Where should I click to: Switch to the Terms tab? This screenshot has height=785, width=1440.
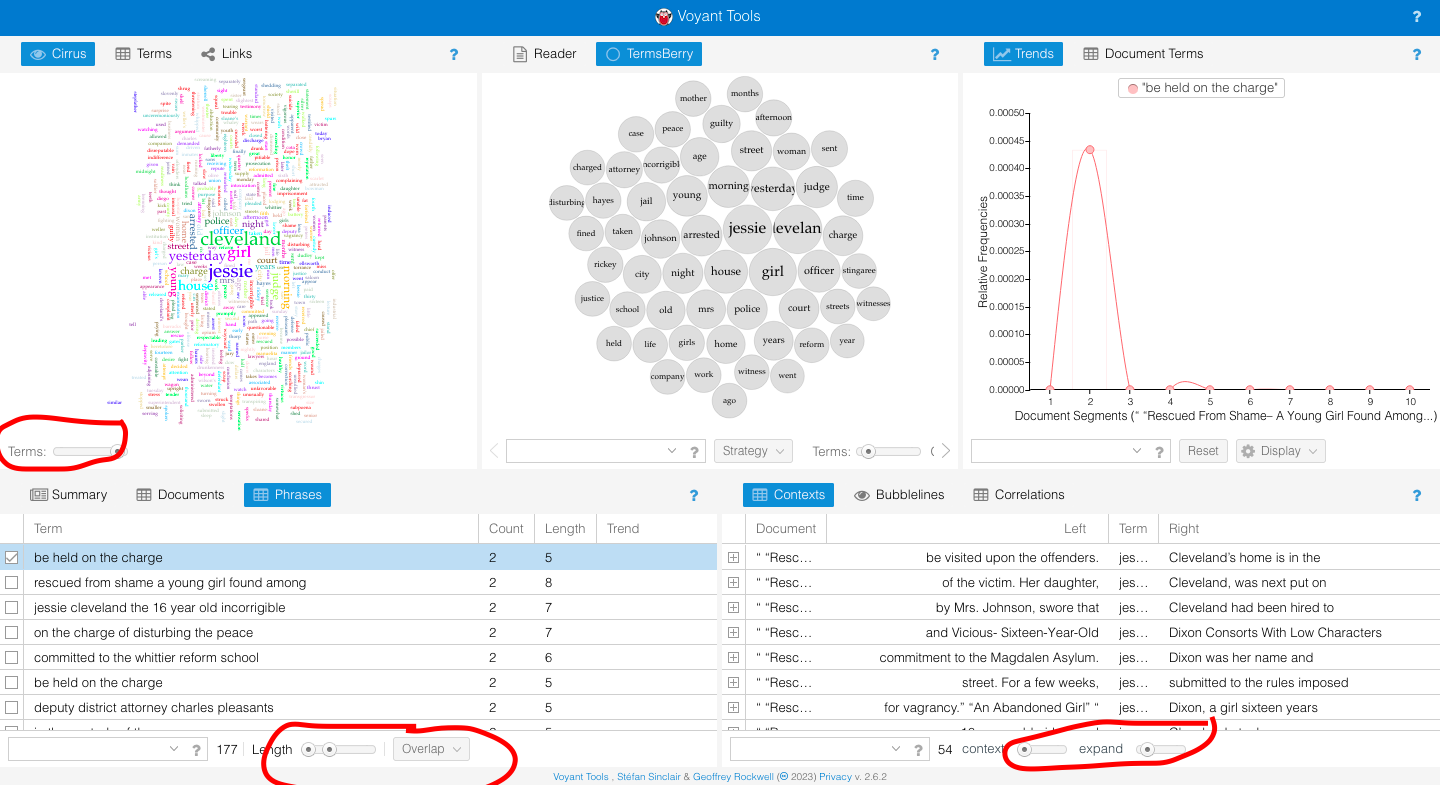tap(143, 54)
